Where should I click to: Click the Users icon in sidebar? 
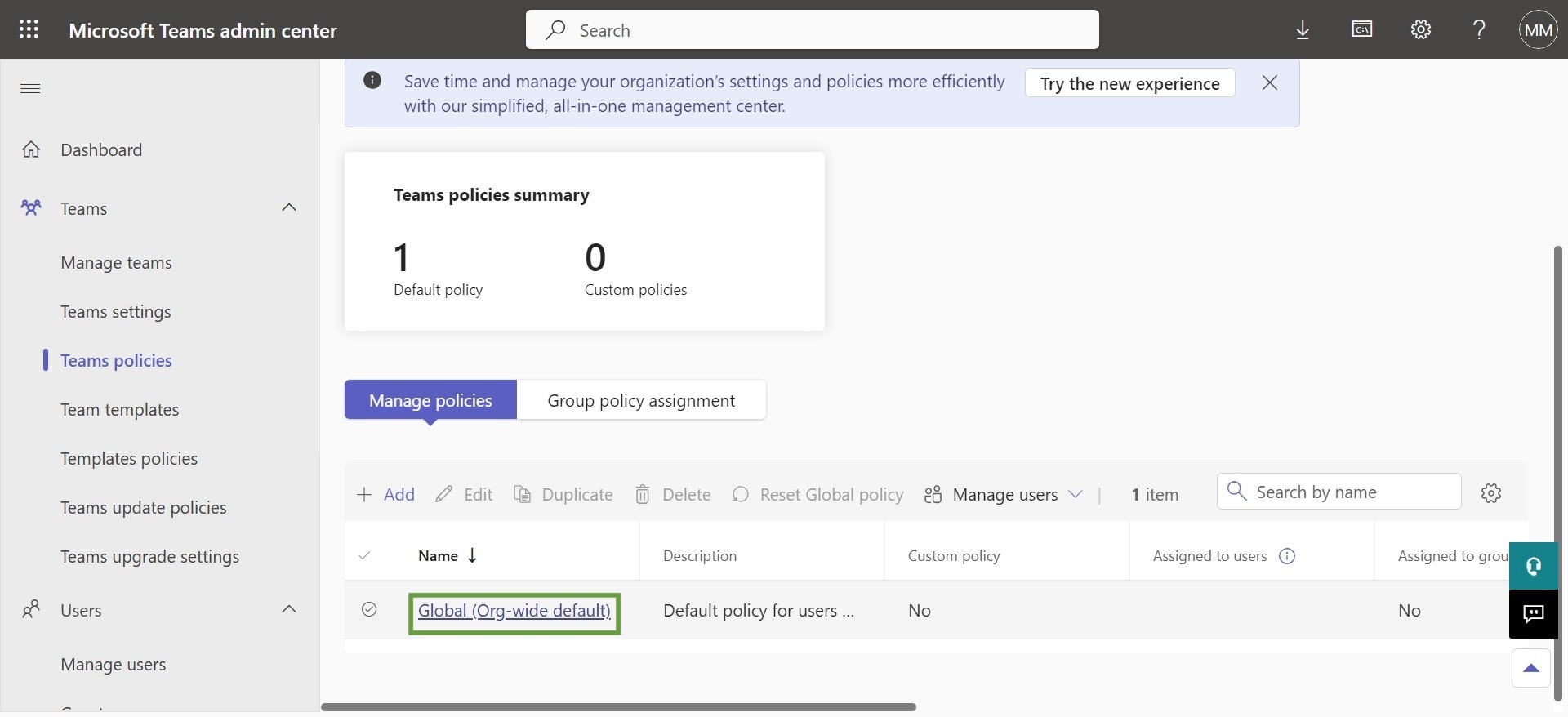click(x=31, y=609)
